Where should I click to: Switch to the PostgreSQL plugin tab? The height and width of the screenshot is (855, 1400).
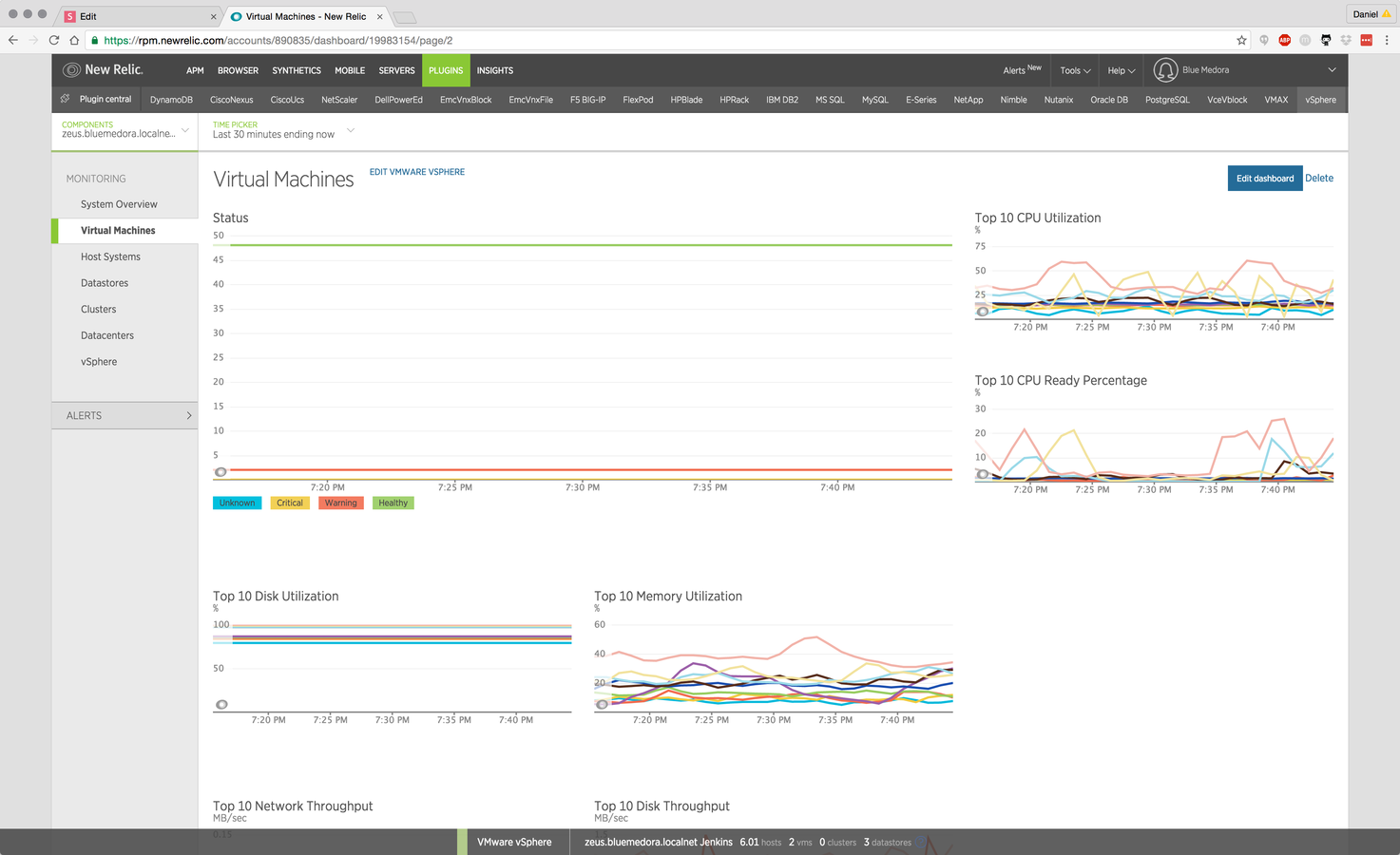click(1167, 100)
